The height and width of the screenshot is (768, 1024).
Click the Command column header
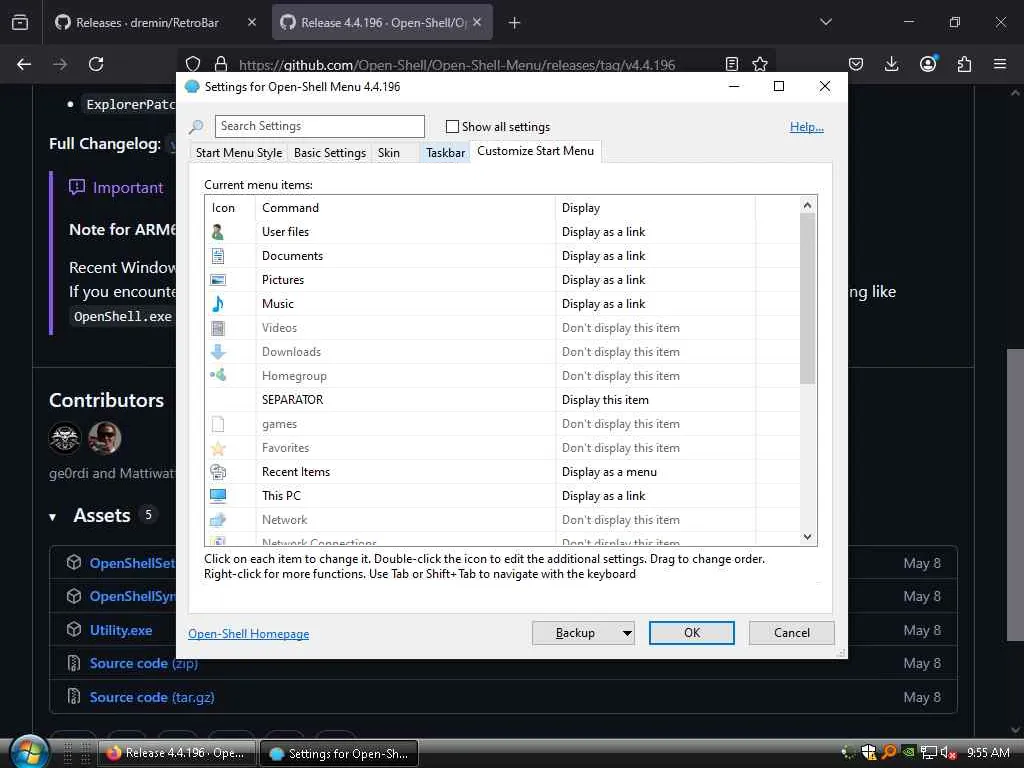point(405,208)
